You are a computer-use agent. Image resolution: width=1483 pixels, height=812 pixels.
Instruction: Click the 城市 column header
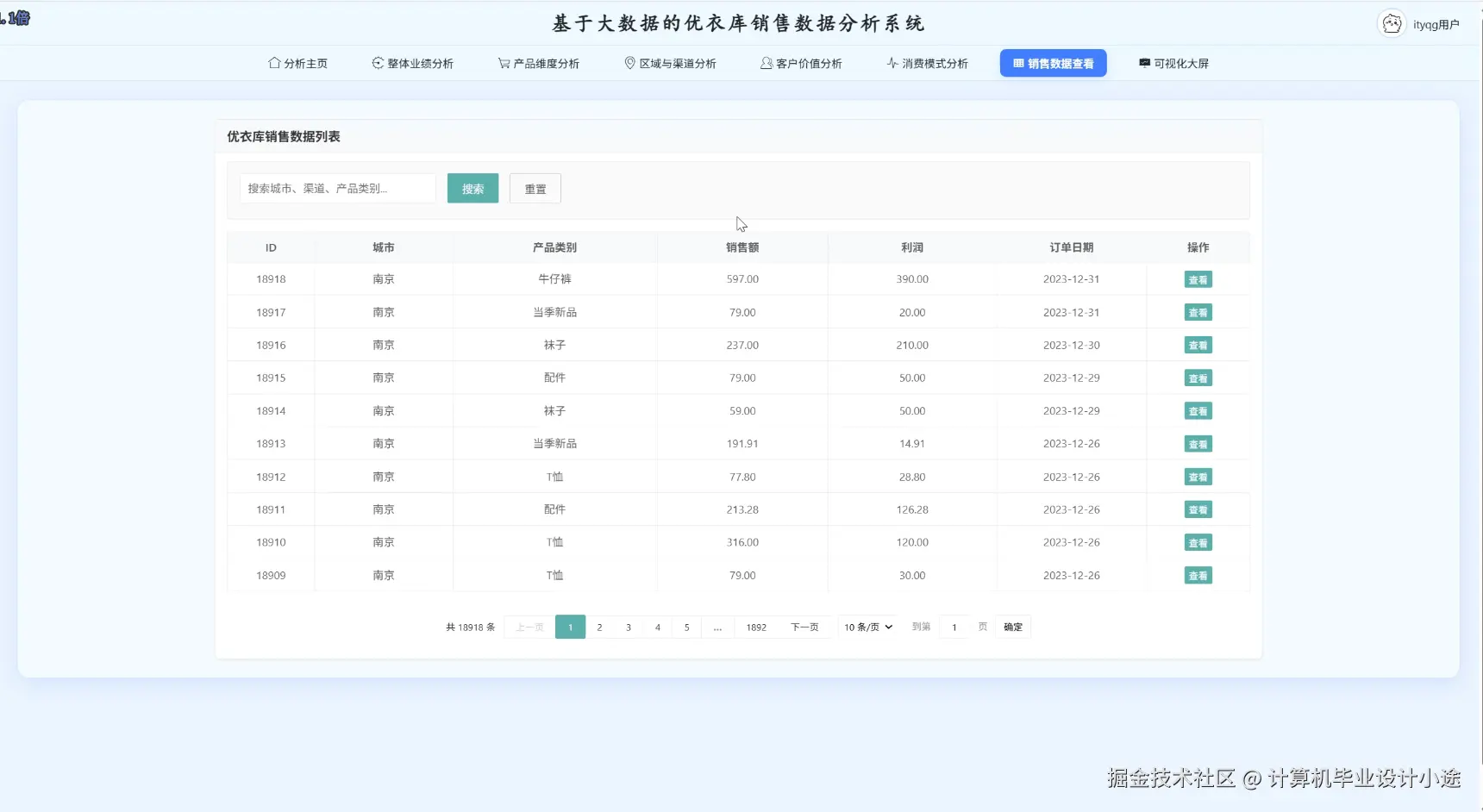[384, 247]
